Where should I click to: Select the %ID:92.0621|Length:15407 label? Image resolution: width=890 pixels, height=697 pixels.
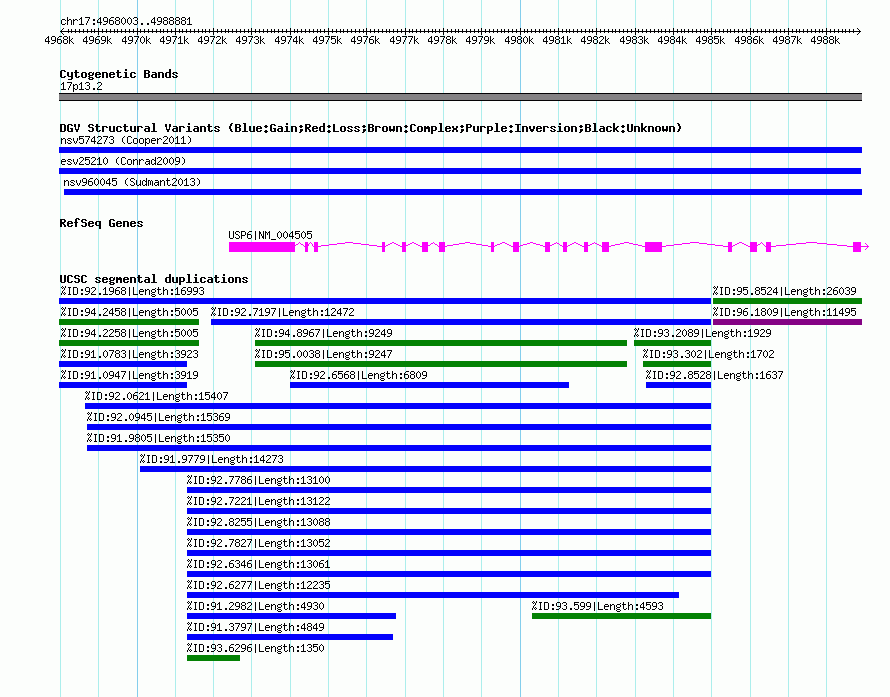tap(157, 396)
